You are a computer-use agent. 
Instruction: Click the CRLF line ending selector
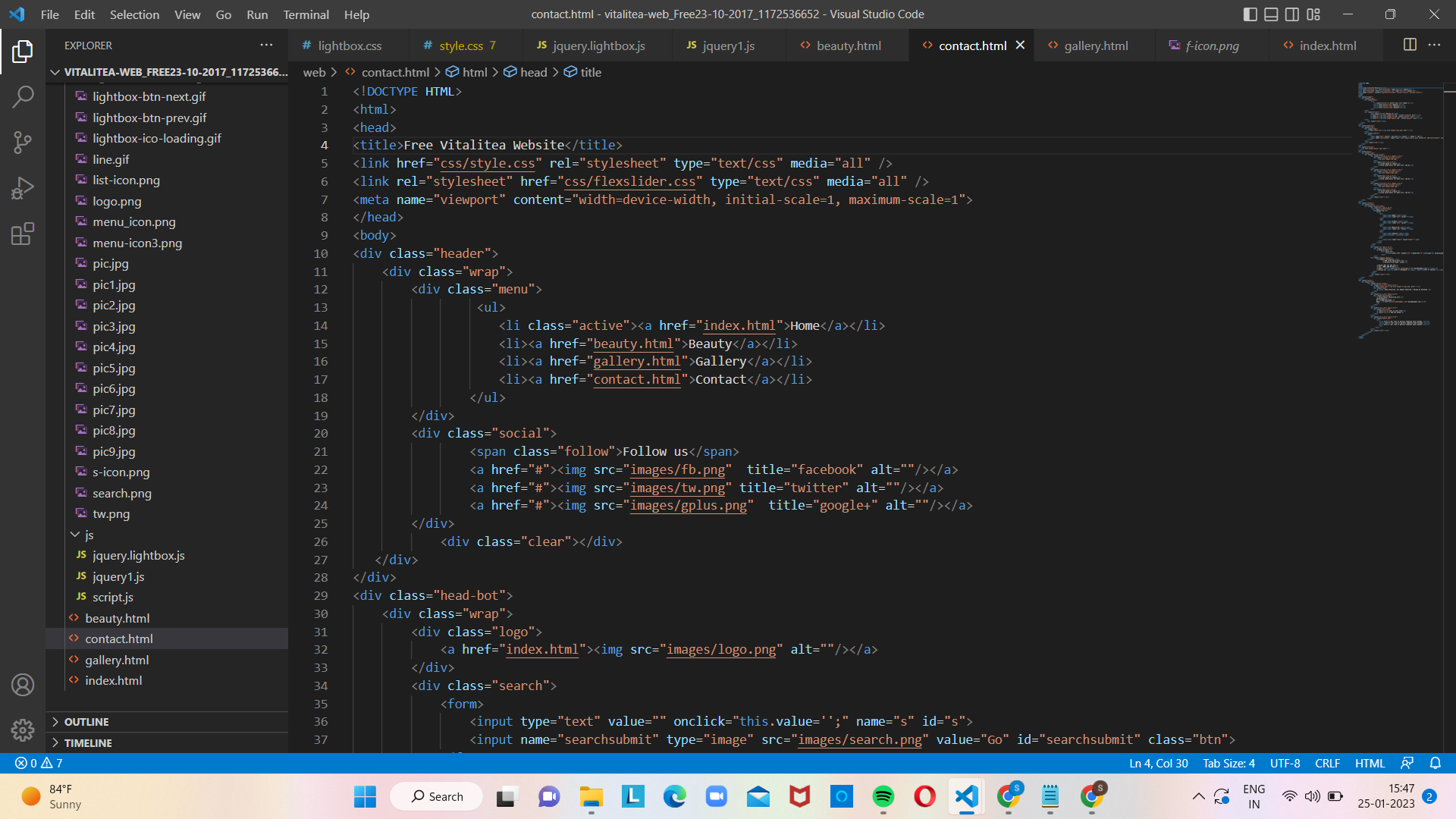tap(1328, 763)
